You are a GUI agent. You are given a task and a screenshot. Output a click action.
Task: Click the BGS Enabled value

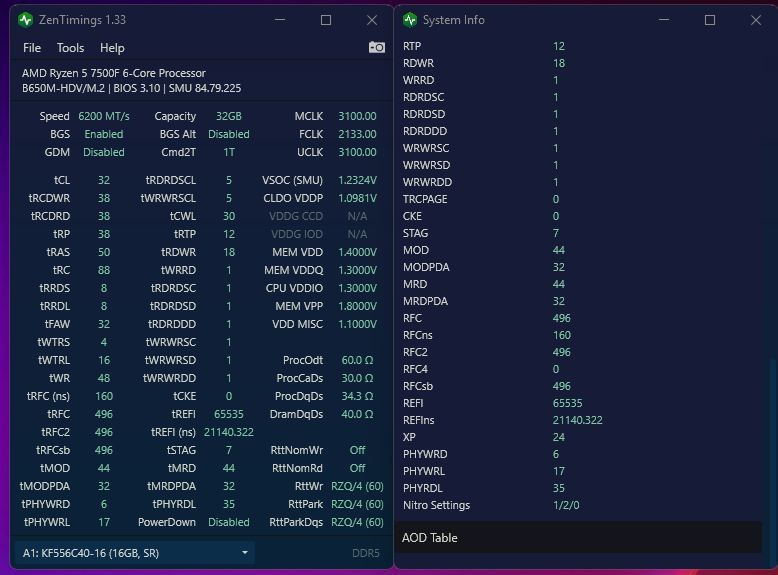104,134
